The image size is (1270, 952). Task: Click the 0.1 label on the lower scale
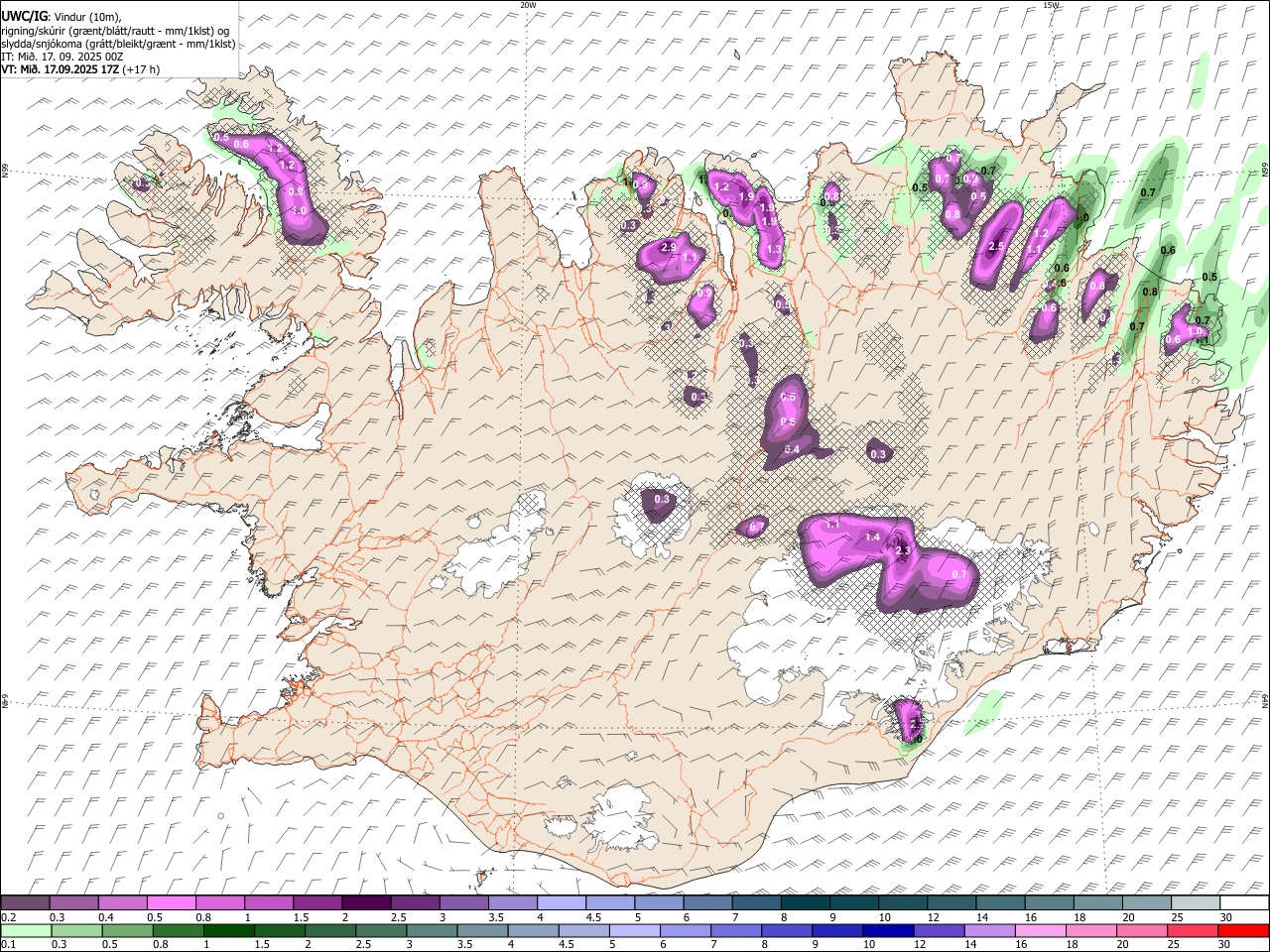click(9, 945)
